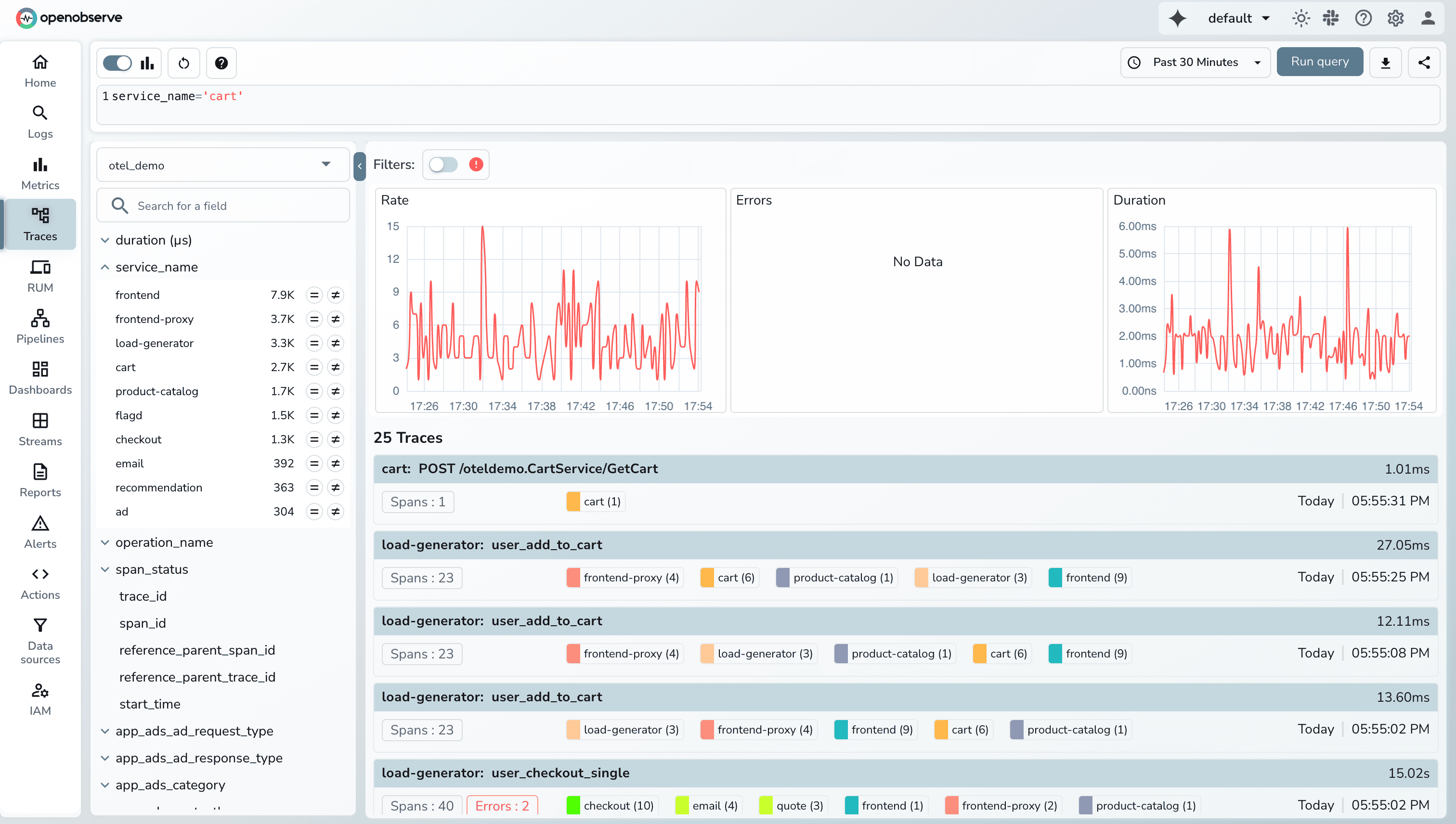This screenshot has width=1456, height=824.
Task: Click the refresh query icon
Action: click(183, 62)
